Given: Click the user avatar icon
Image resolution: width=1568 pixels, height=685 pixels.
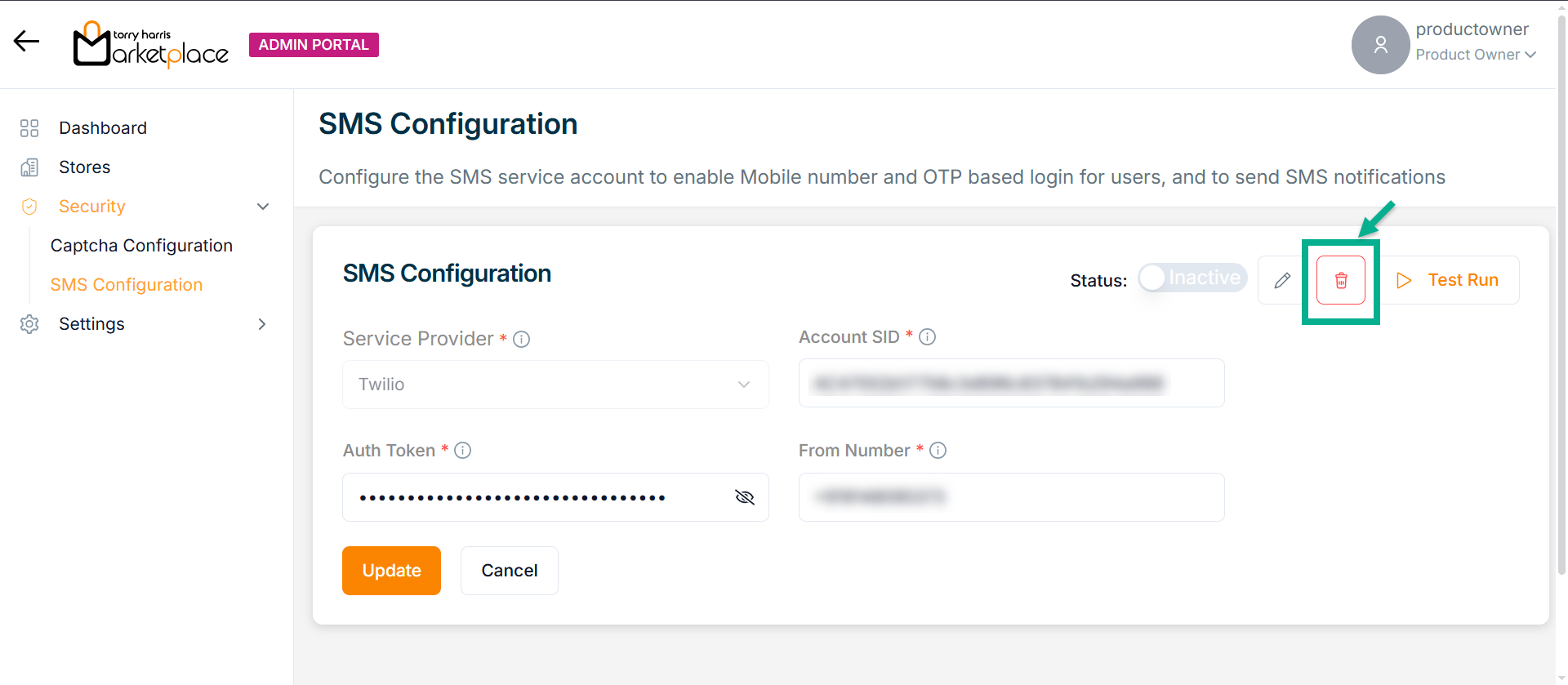Looking at the screenshot, I should coord(1380,45).
